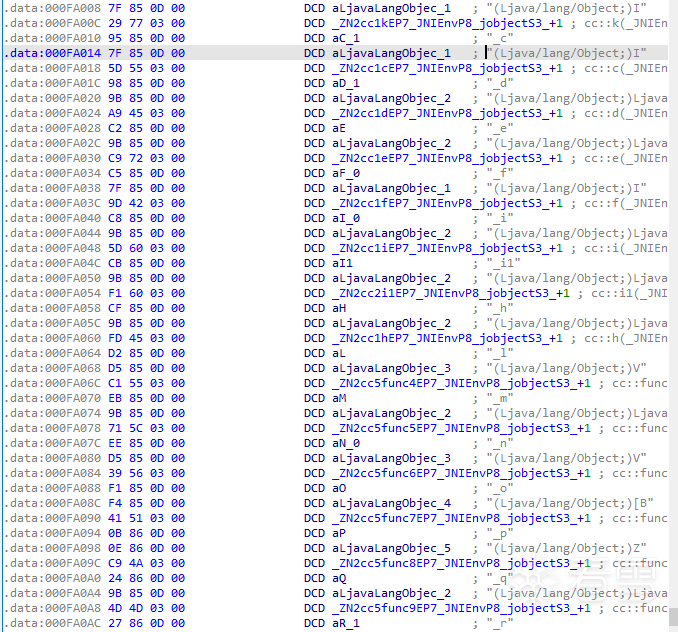Click the aQ string label
This screenshot has width=678, height=632.
(339, 578)
